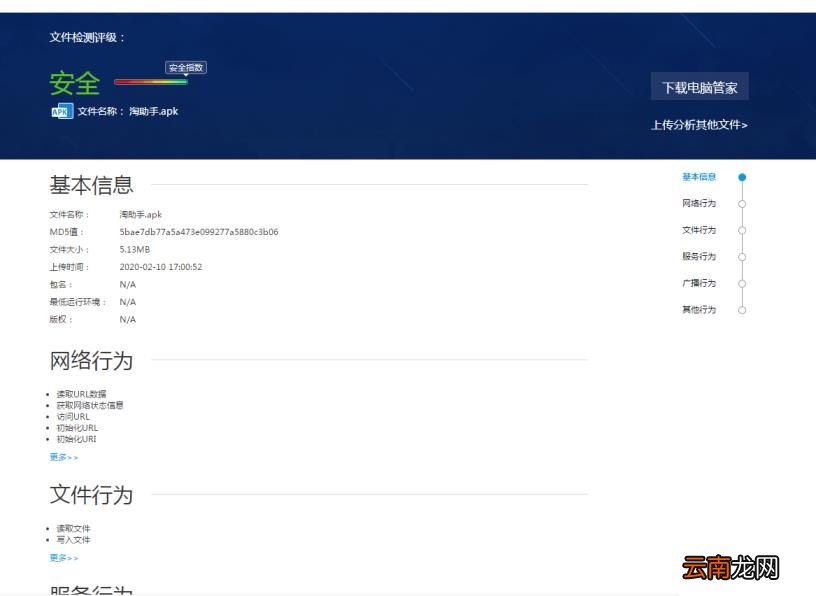Jump to 其他行为 in side navigation
This screenshot has height=596, width=816.
click(x=699, y=310)
